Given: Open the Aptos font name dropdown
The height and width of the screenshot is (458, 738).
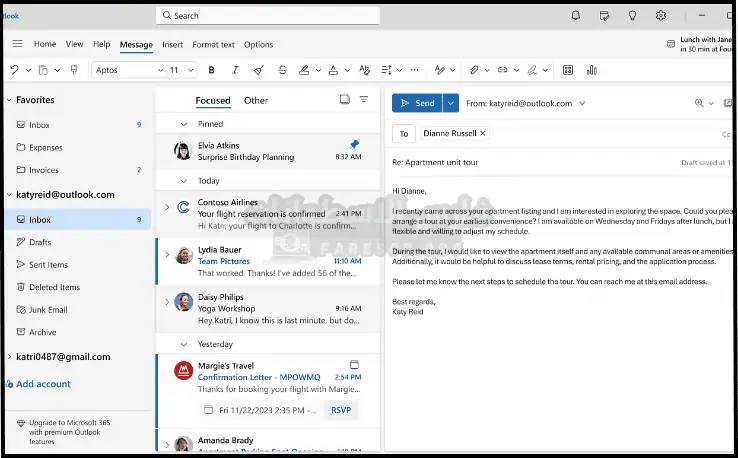Looking at the screenshot, I should click(127, 70).
